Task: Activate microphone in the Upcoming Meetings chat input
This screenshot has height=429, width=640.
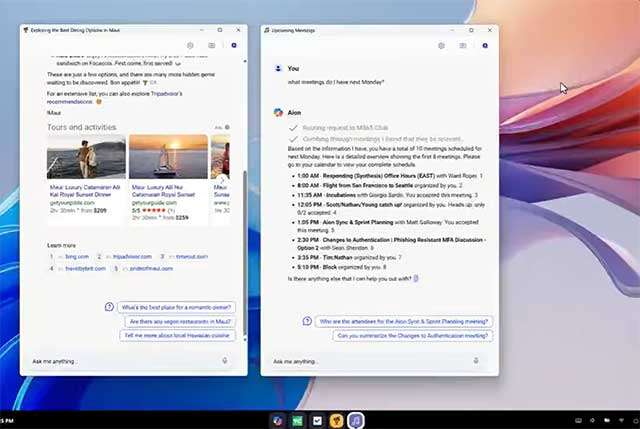Action: 476,360
